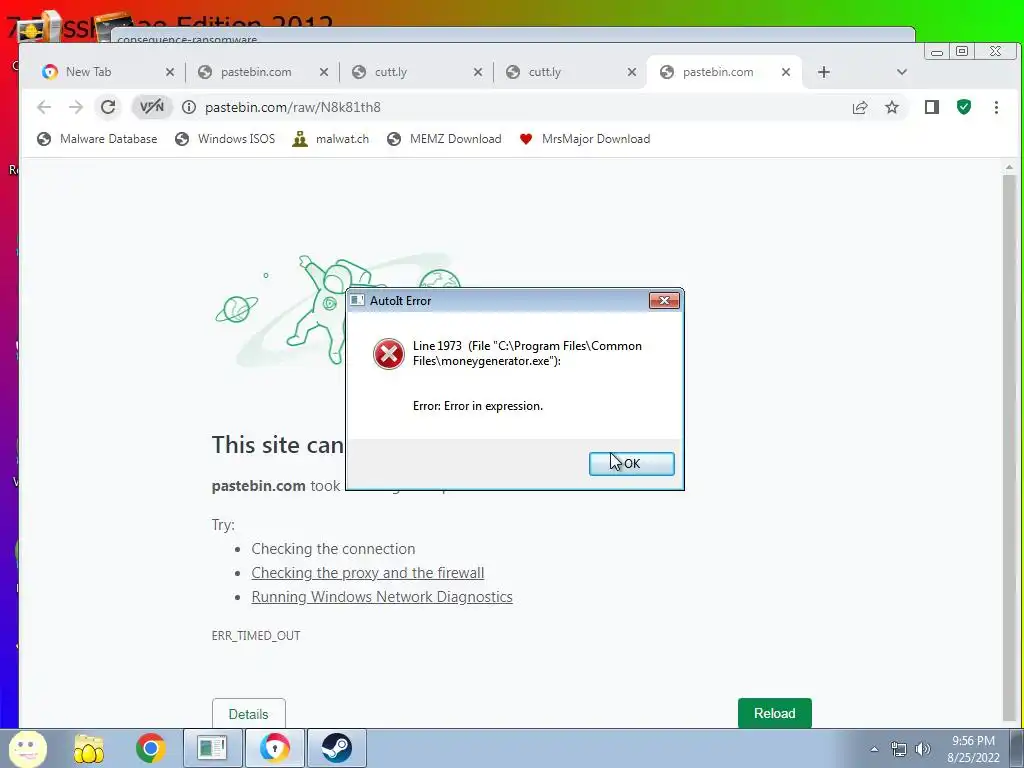
Task: Open the colorful browser taskbar icon
Action: point(275,748)
